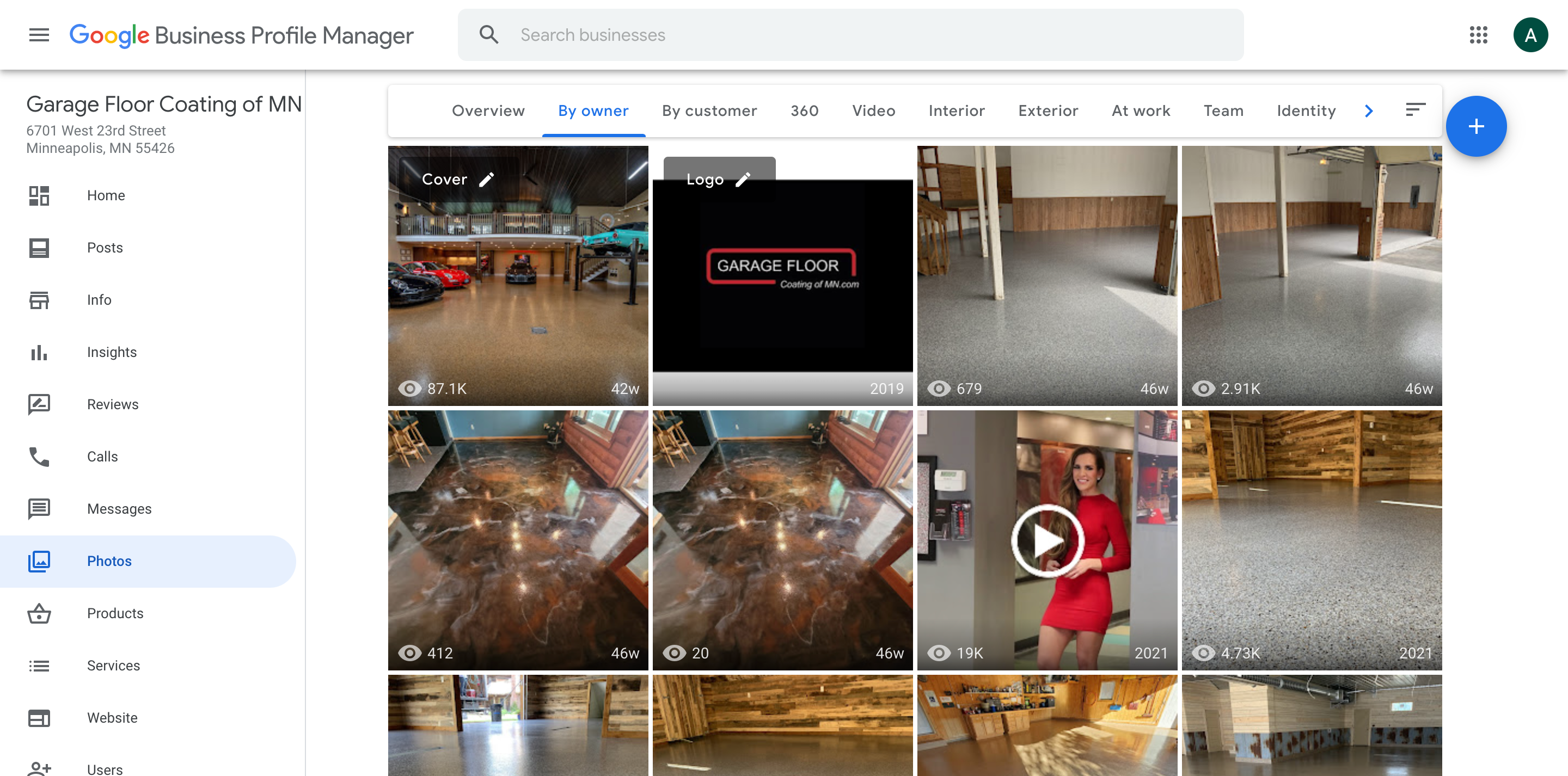Open the Cover photo with 87.1K views
Screen dimensions: 1568x776
pyautogui.click(x=518, y=276)
